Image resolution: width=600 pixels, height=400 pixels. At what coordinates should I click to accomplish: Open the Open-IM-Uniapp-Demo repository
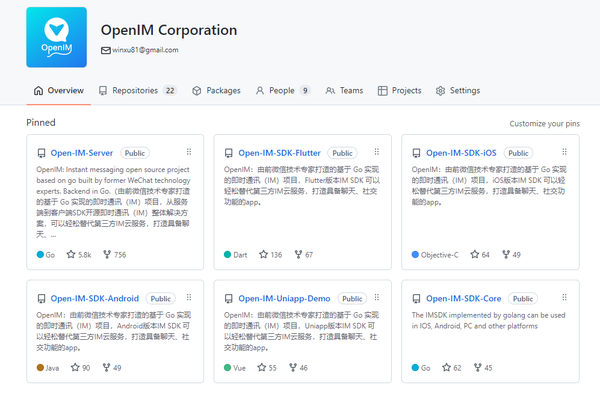point(284,299)
